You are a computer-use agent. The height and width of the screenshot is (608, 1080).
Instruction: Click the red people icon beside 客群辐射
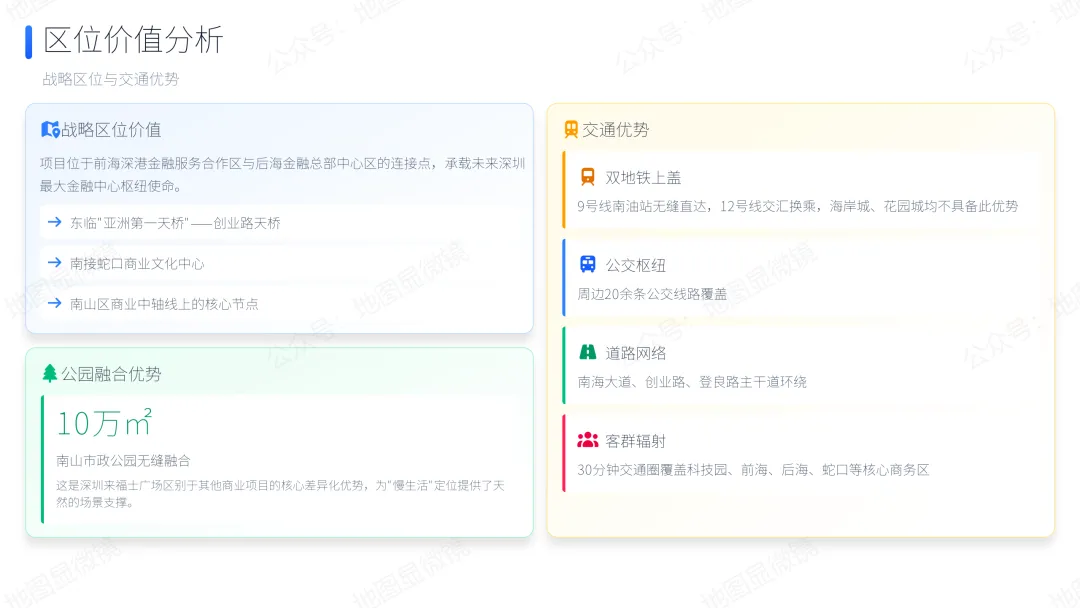tap(588, 441)
